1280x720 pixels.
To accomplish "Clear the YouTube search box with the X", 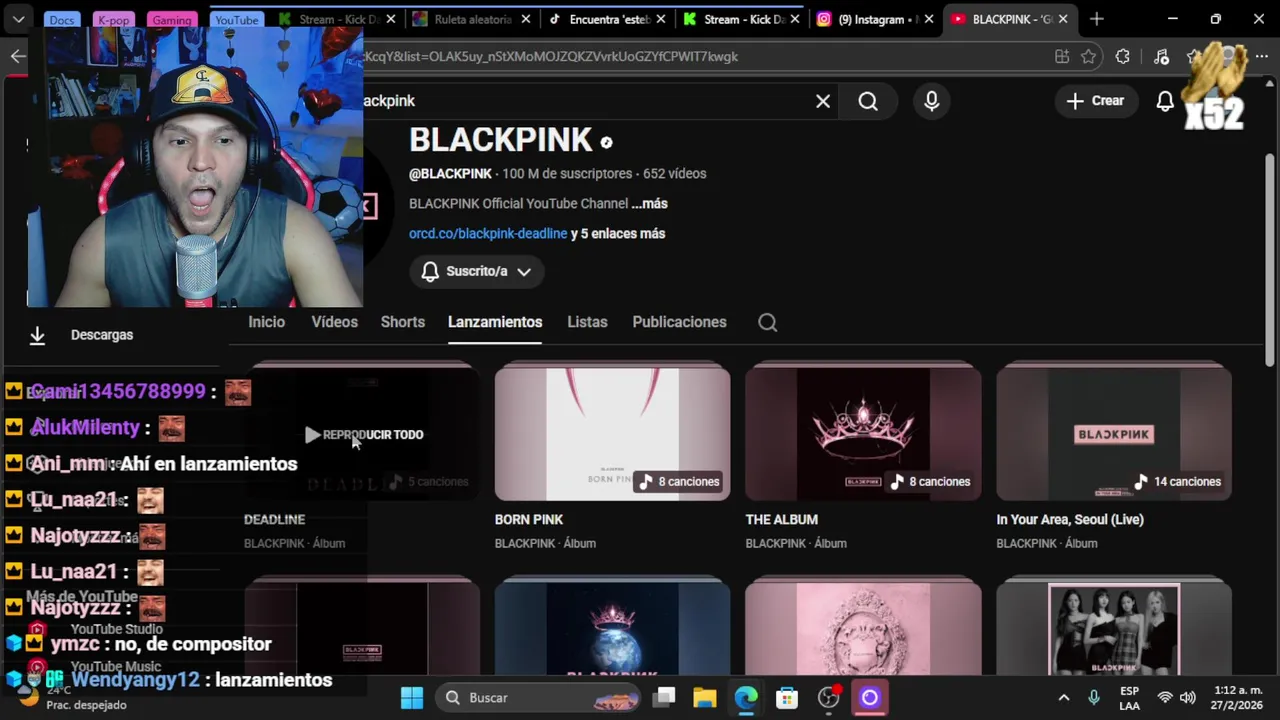I will pos(823,101).
